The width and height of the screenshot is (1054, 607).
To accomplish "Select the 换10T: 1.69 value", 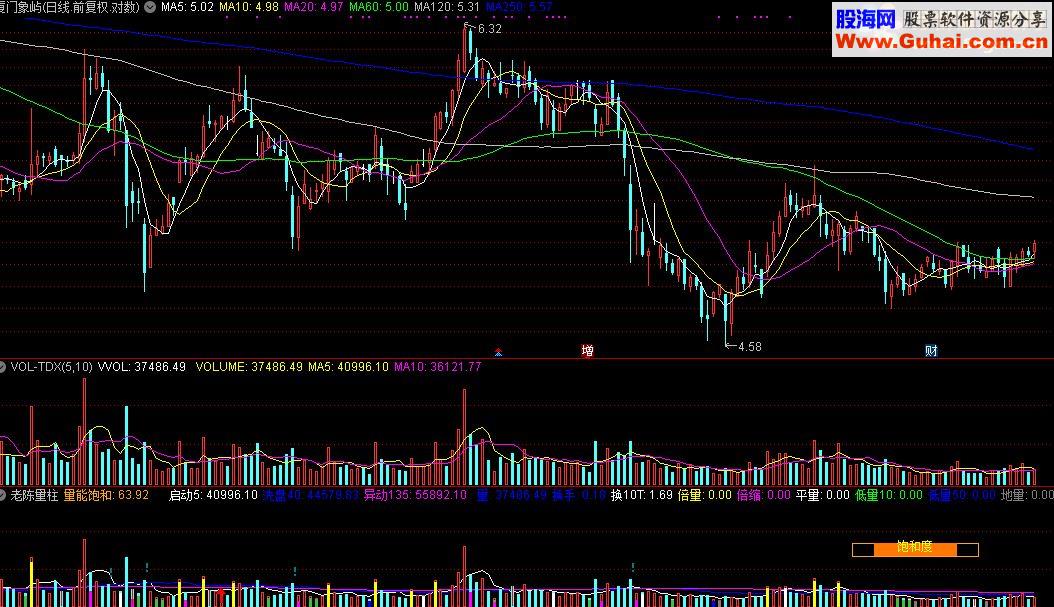I will pos(642,495).
